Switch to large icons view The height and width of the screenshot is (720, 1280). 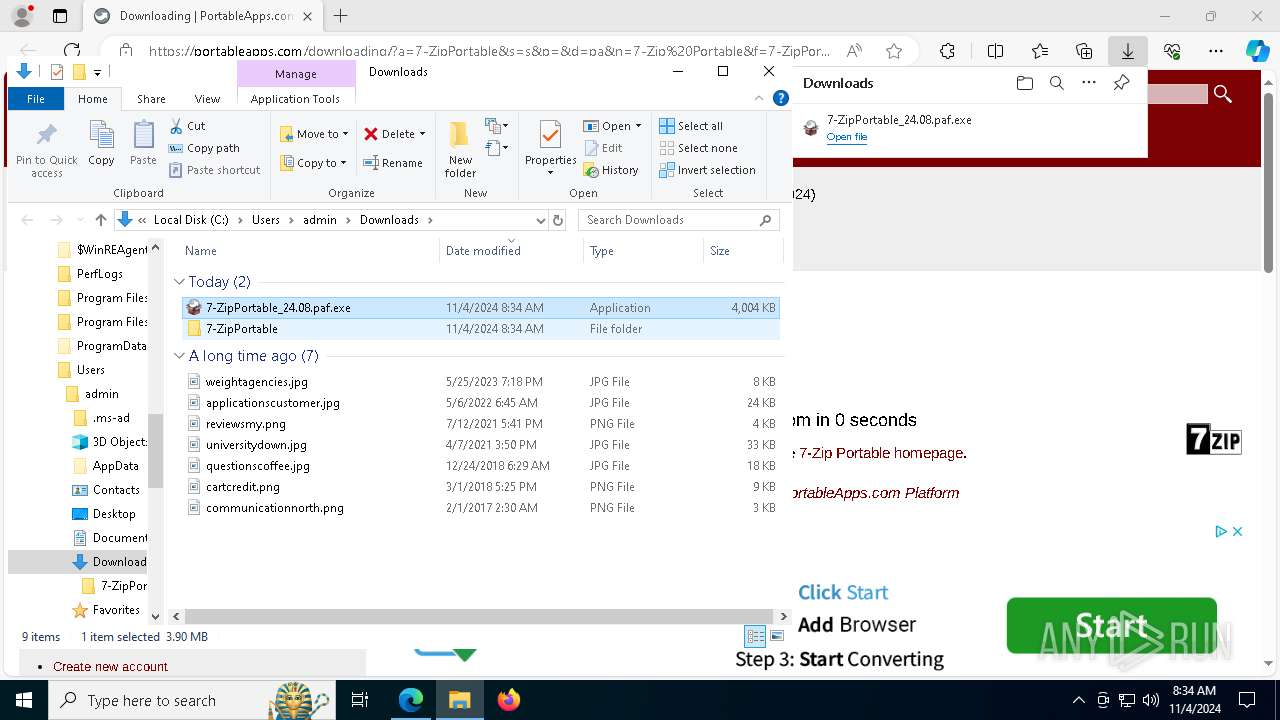pos(777,637)
